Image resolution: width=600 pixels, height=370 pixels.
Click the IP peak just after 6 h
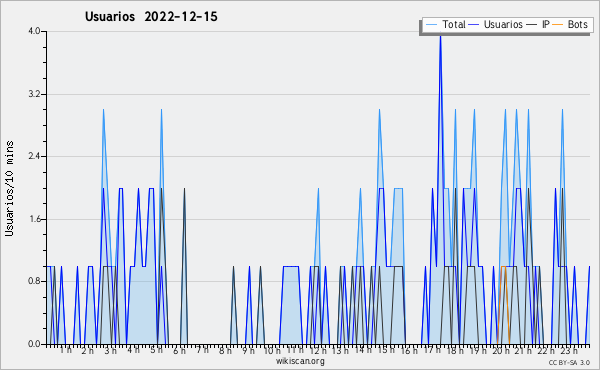tap(184, 189)
